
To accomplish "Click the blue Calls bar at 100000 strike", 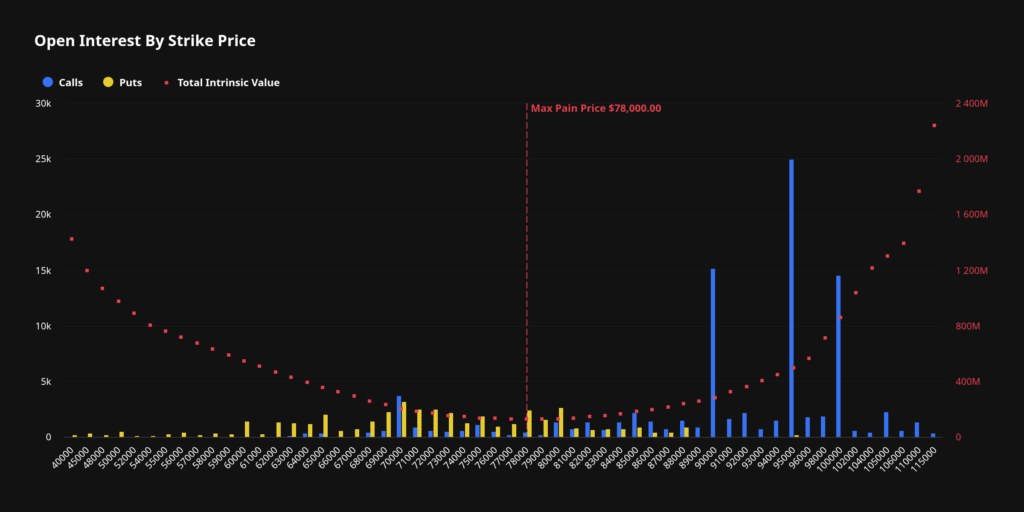I will tap(839, 357).
